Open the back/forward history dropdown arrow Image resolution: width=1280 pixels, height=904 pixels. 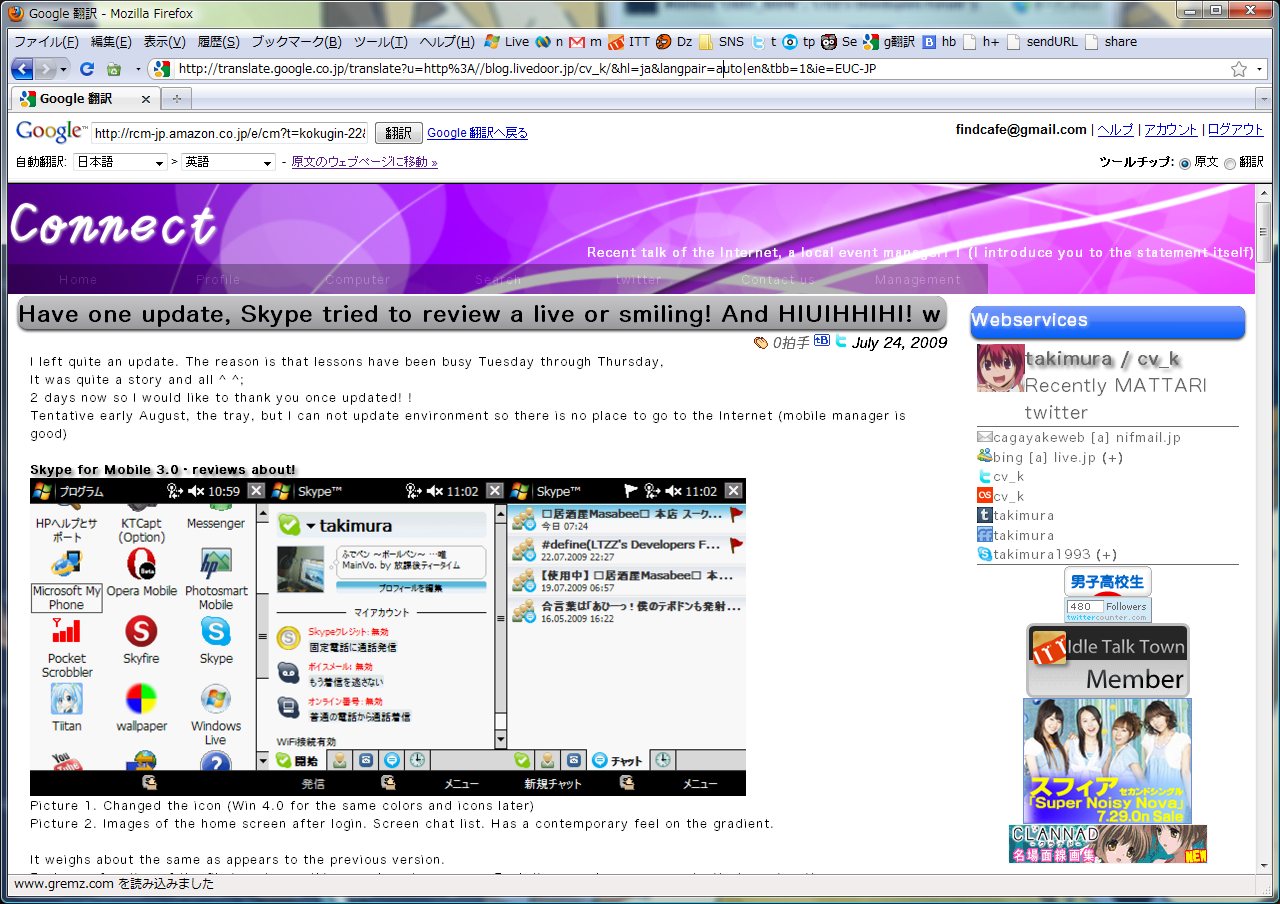tap(64, 69)
